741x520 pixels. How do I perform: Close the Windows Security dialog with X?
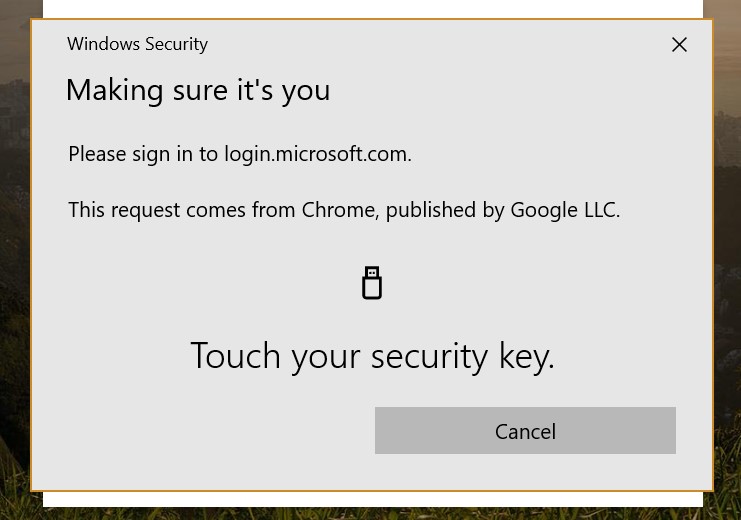(x=679, y=45)
